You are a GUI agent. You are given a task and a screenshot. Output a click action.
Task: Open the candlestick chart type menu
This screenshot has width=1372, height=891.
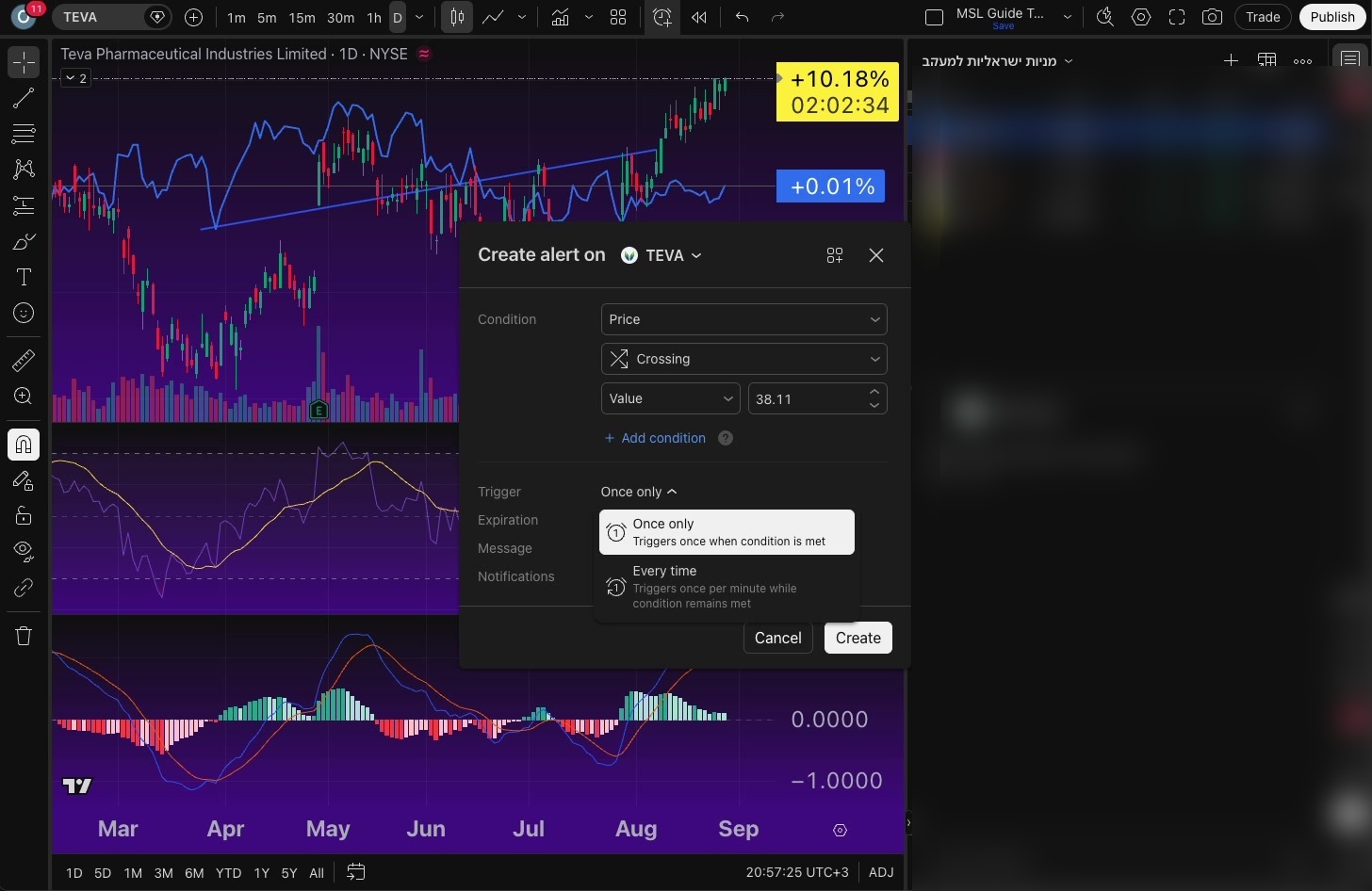[x=457, y=17]
